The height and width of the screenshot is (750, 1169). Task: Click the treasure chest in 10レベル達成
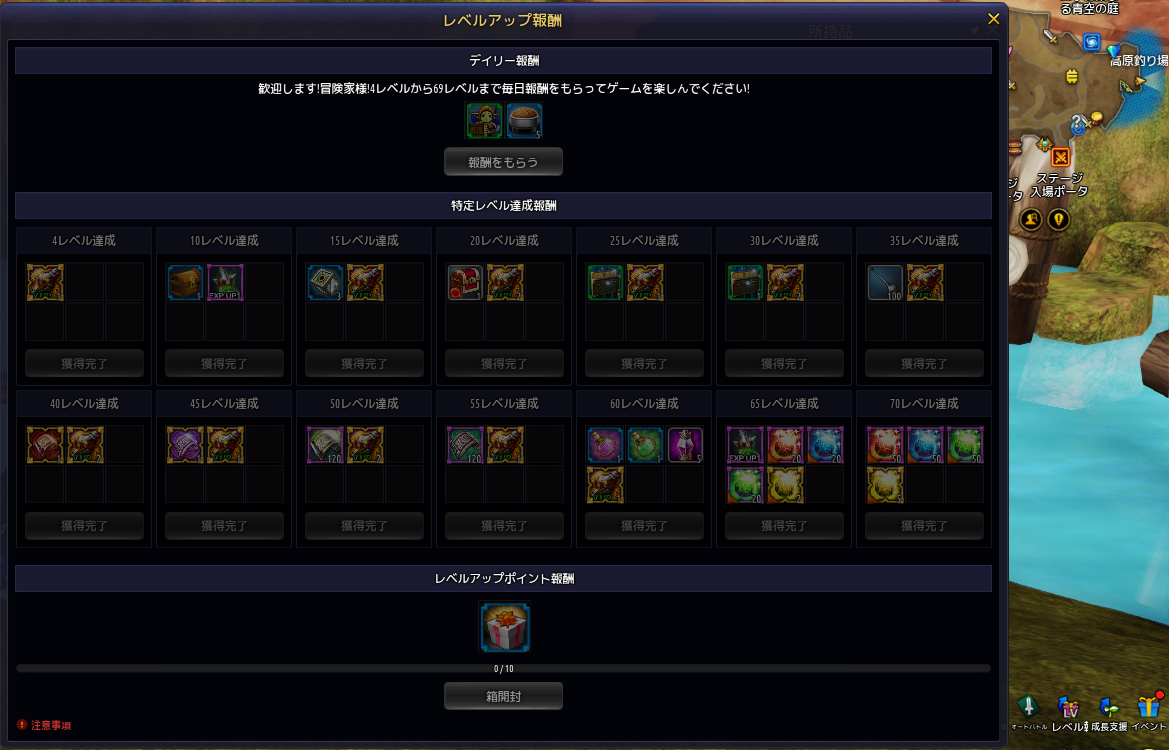pos(185,283)
